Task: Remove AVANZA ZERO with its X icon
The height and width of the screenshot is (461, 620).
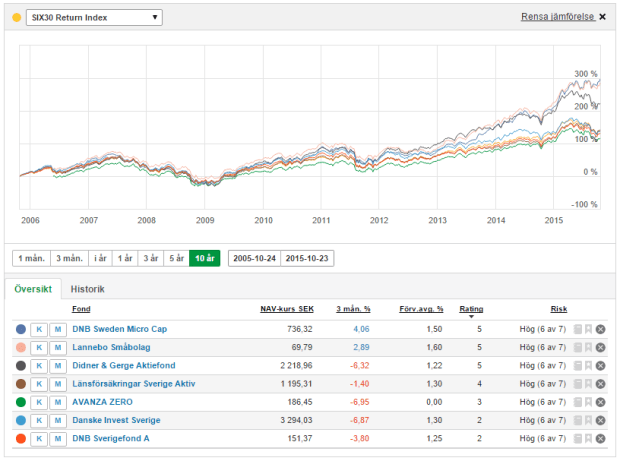Action: pos(601,401)
